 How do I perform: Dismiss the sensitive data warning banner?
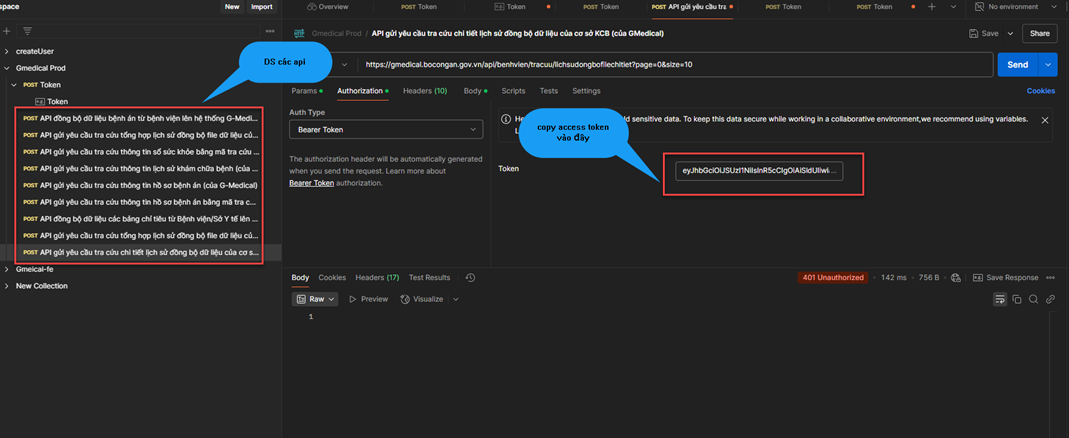pos(1045,120)
